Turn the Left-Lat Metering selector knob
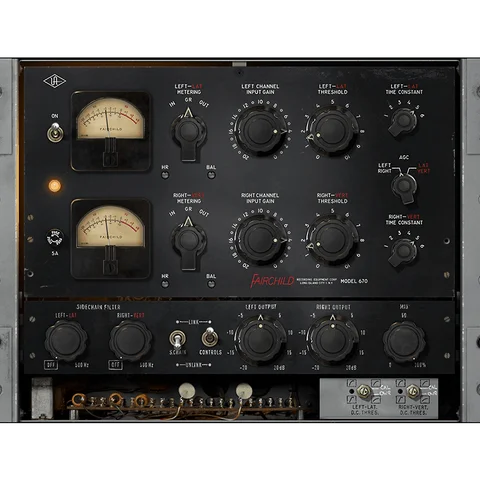 point(189,134)
